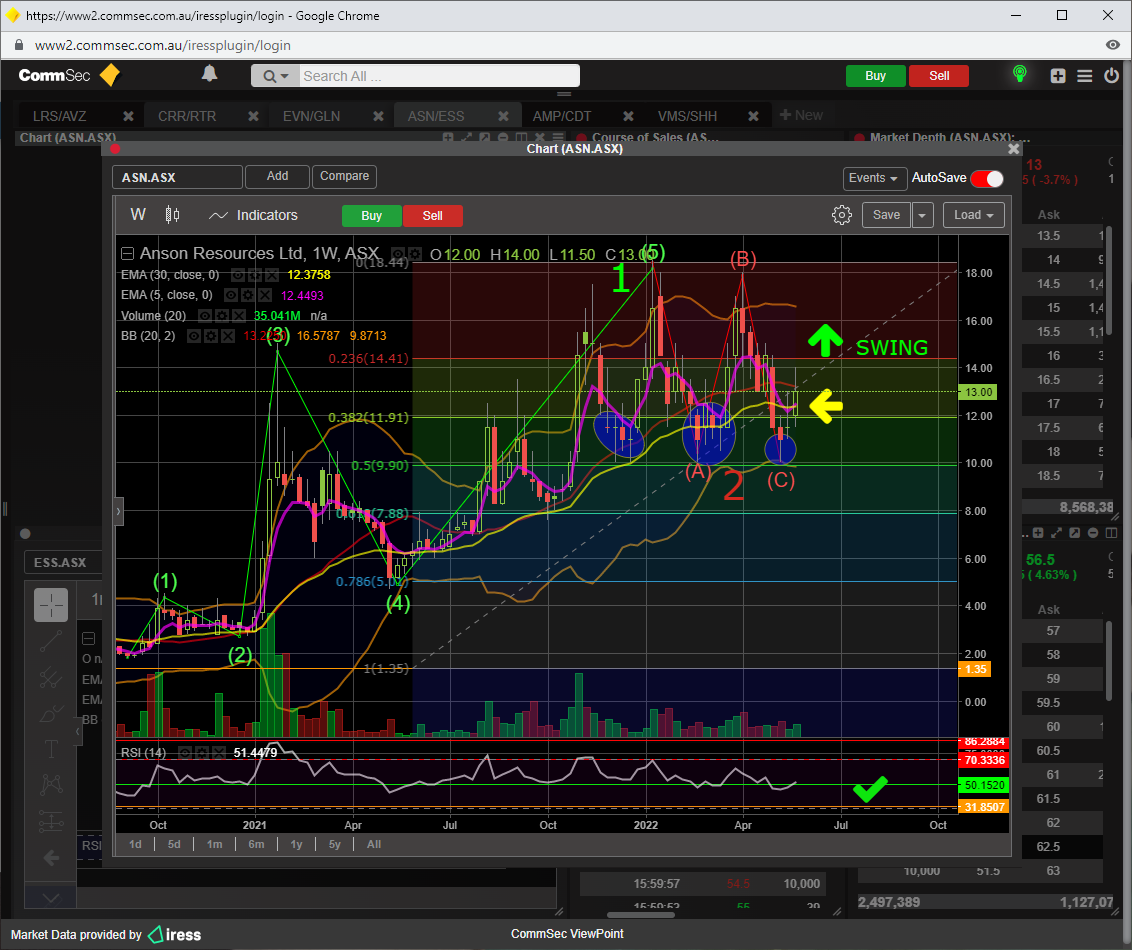The image size is (1132, 950).
Task: Click the add widget plus icon
Action: [1058, 76]
